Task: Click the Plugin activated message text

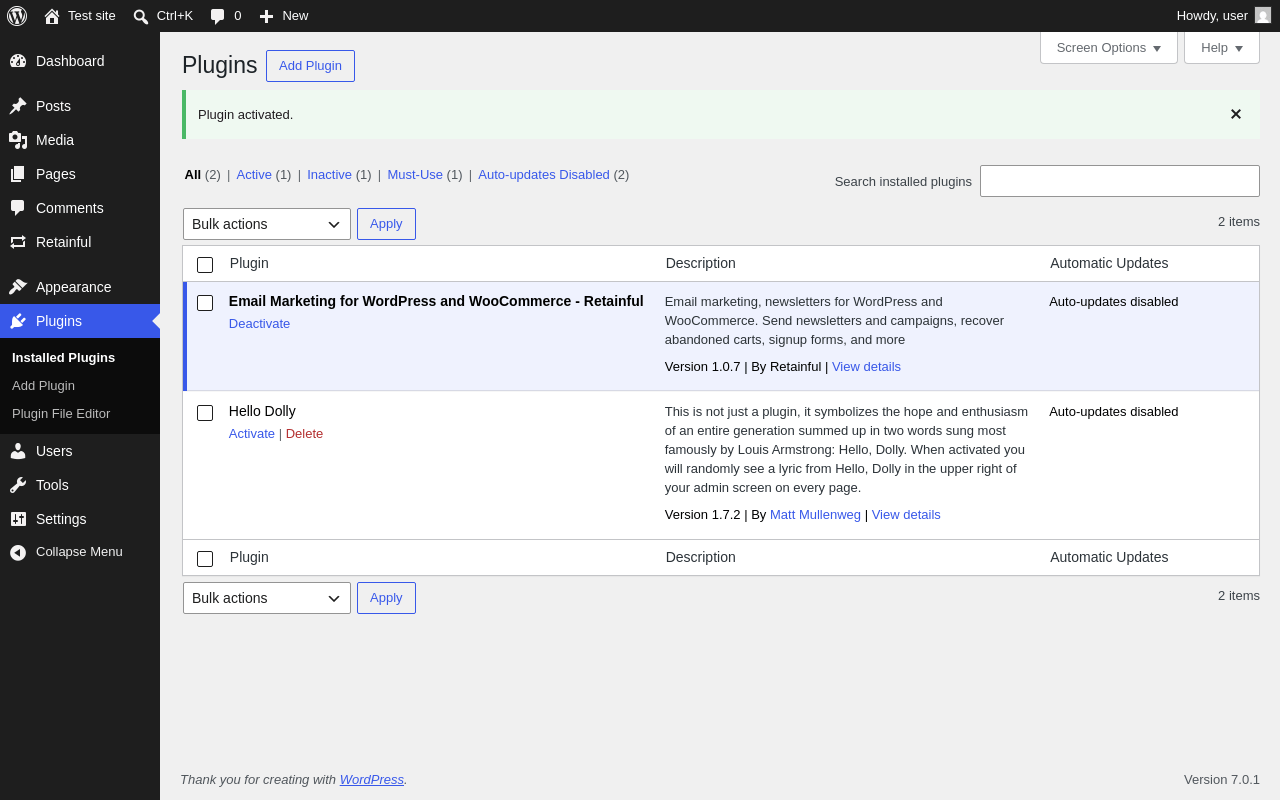Action: pos(246,115)
